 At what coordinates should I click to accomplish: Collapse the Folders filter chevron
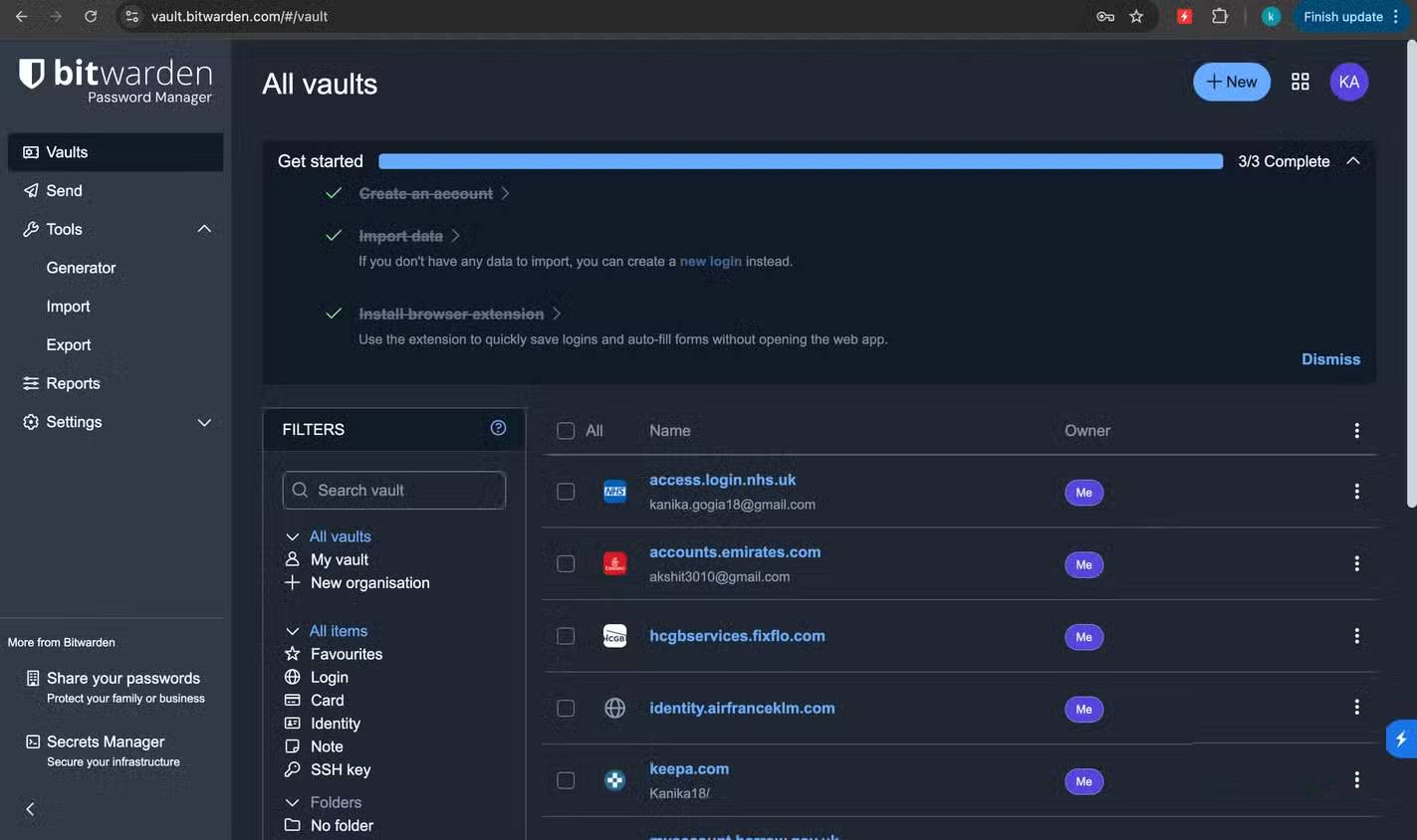292,802
